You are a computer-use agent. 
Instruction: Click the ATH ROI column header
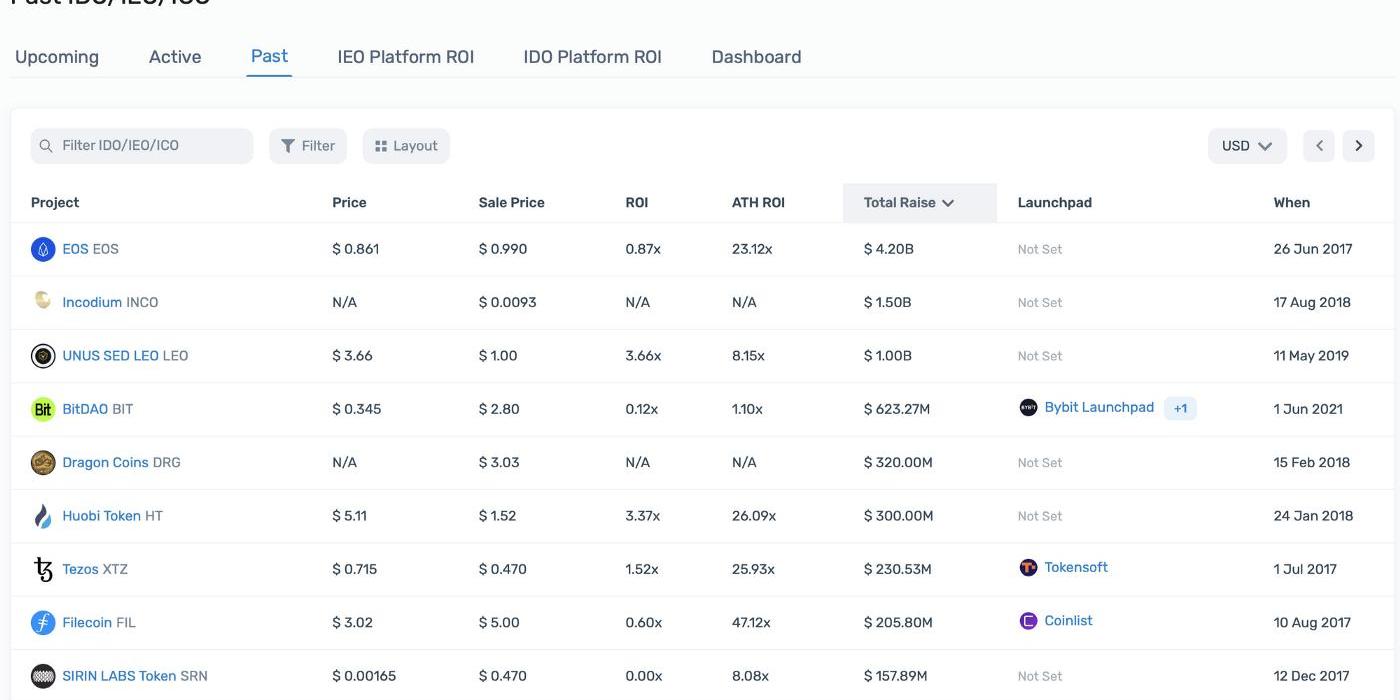(x=758, y=203)
